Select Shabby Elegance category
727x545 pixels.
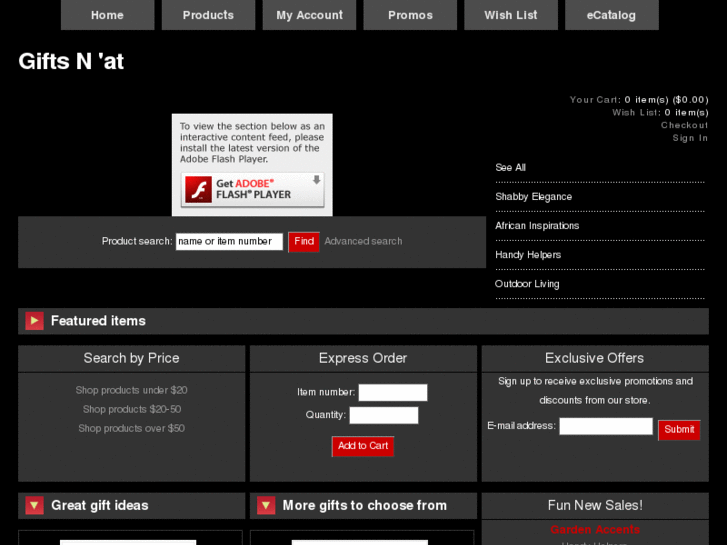tap(533, 197)
